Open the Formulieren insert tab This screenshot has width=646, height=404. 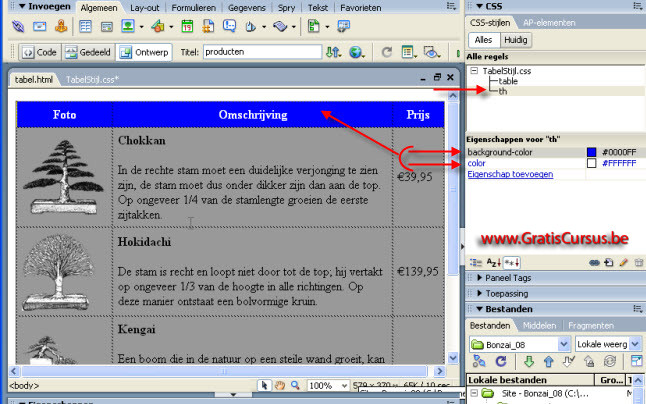pyautogui.click(x=194, y=8)
